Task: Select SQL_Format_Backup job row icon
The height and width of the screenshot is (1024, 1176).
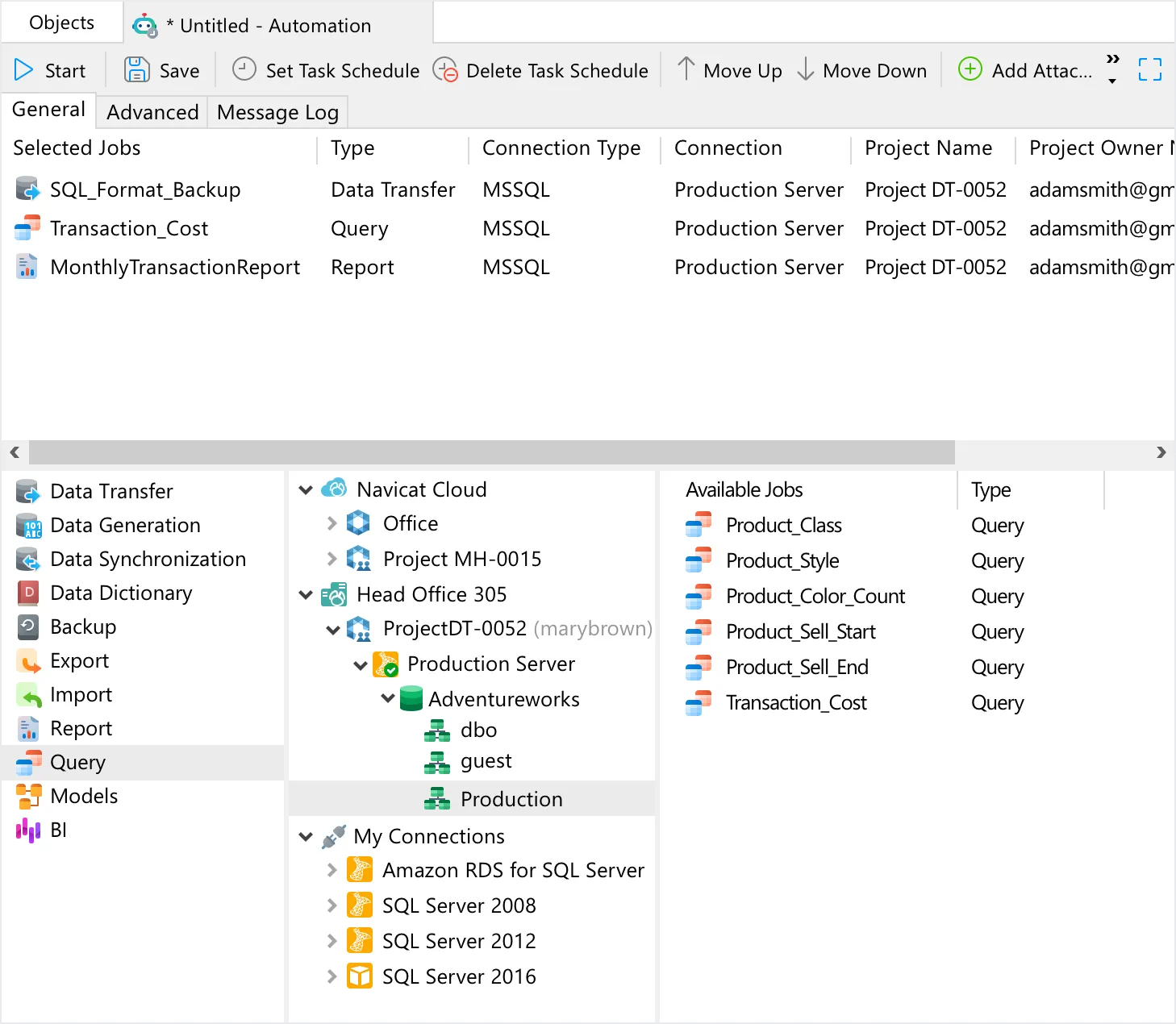Action: [x=27, y=189]
